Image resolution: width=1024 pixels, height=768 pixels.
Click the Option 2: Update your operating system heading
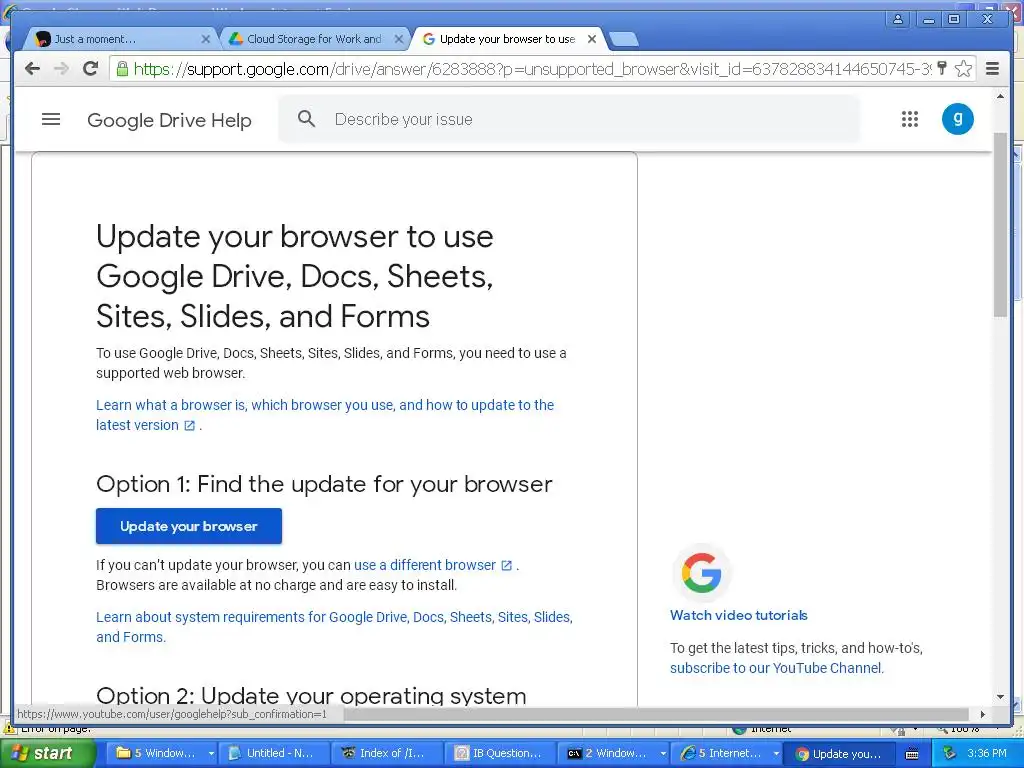[x=311, y=696]
